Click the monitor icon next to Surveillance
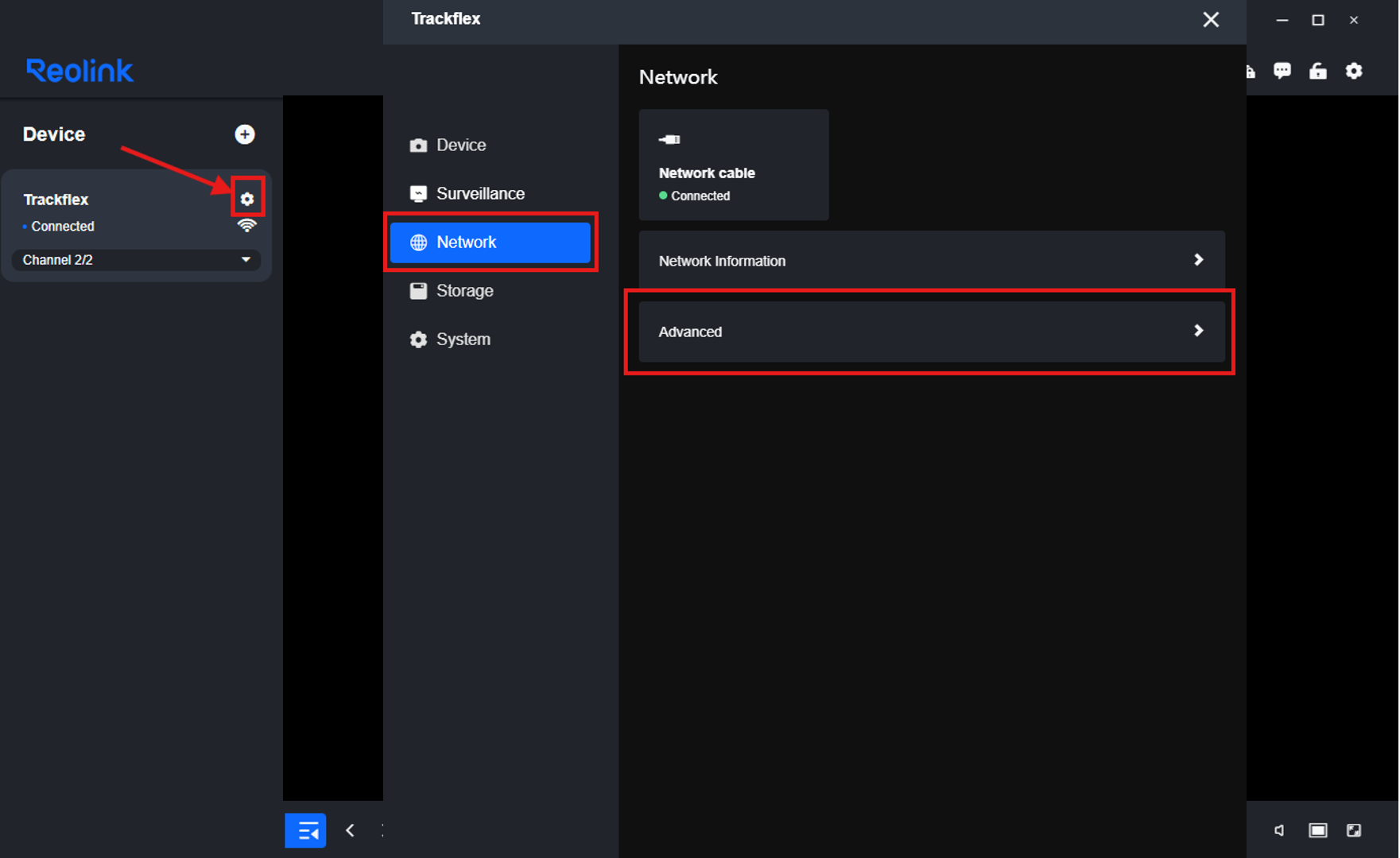This screenshot has height=858, width=1400. tap(418, 194)
